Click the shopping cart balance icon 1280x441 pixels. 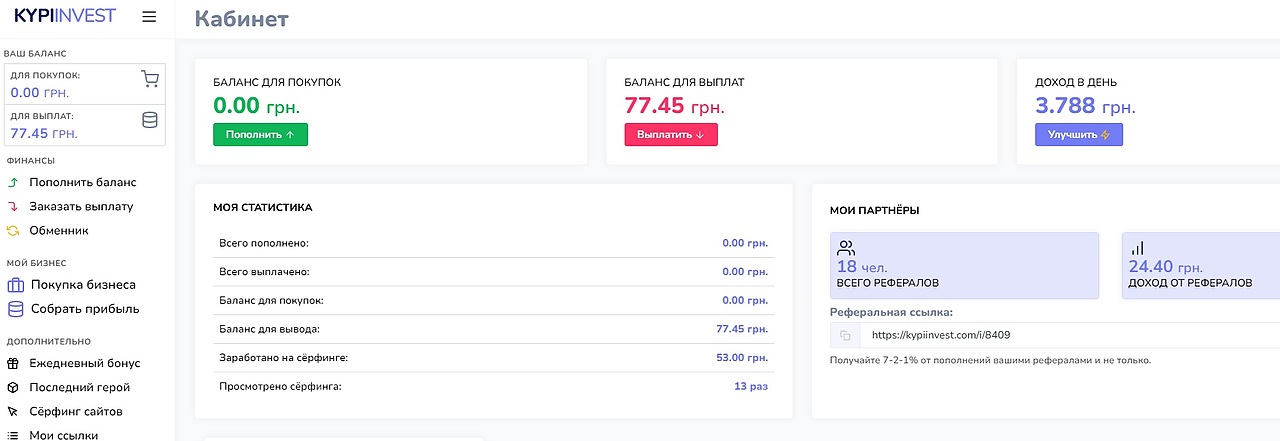(150, 79)
